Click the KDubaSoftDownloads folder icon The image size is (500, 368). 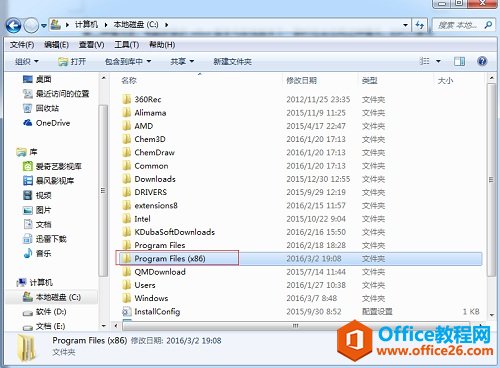click(127, 232)
